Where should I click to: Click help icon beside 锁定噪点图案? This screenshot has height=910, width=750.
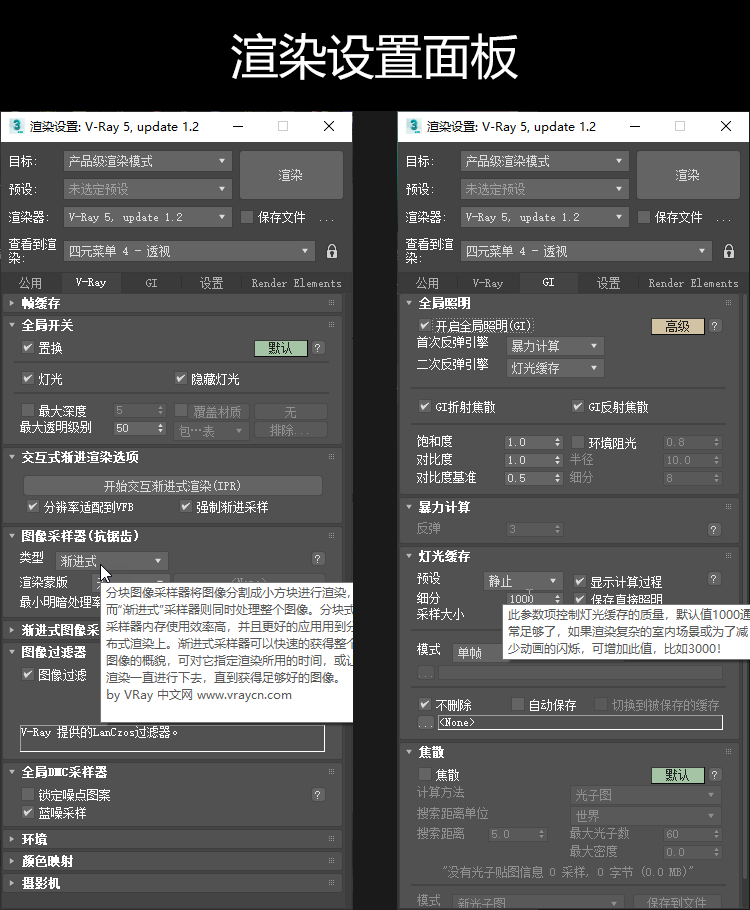click(x=318, y=795)
